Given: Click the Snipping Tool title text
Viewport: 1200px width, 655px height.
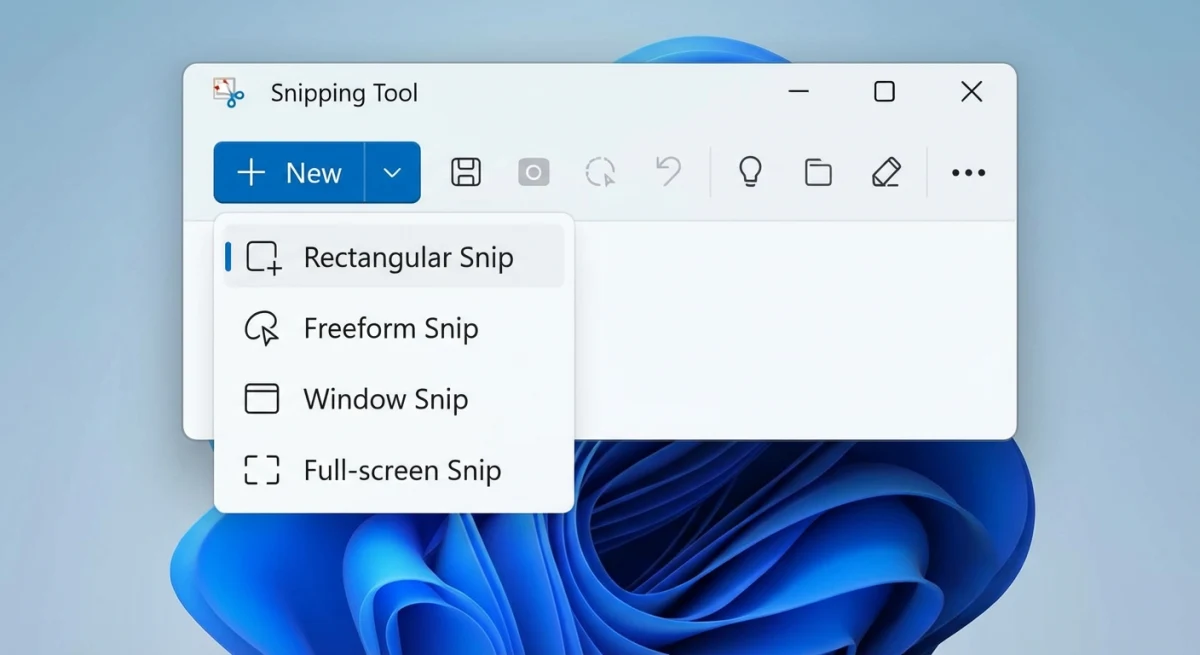Looking at the screenshot, I should [x=344, y=93].
